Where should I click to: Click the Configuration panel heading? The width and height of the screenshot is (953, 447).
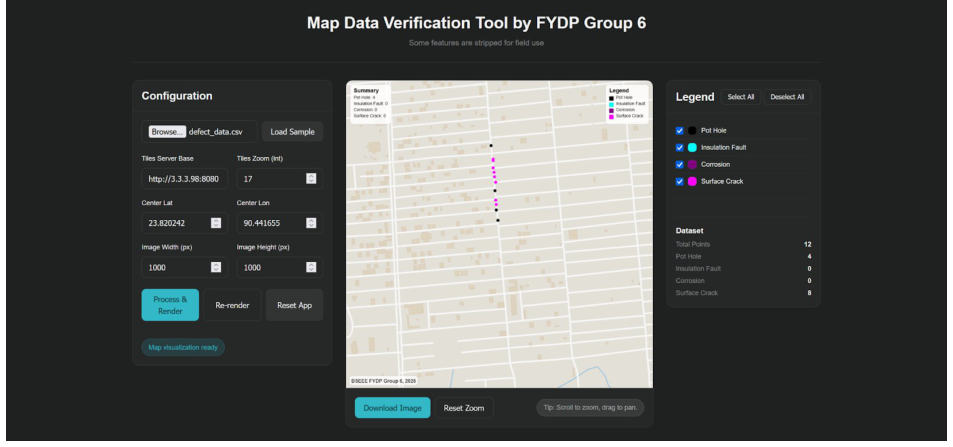(177, 96)
